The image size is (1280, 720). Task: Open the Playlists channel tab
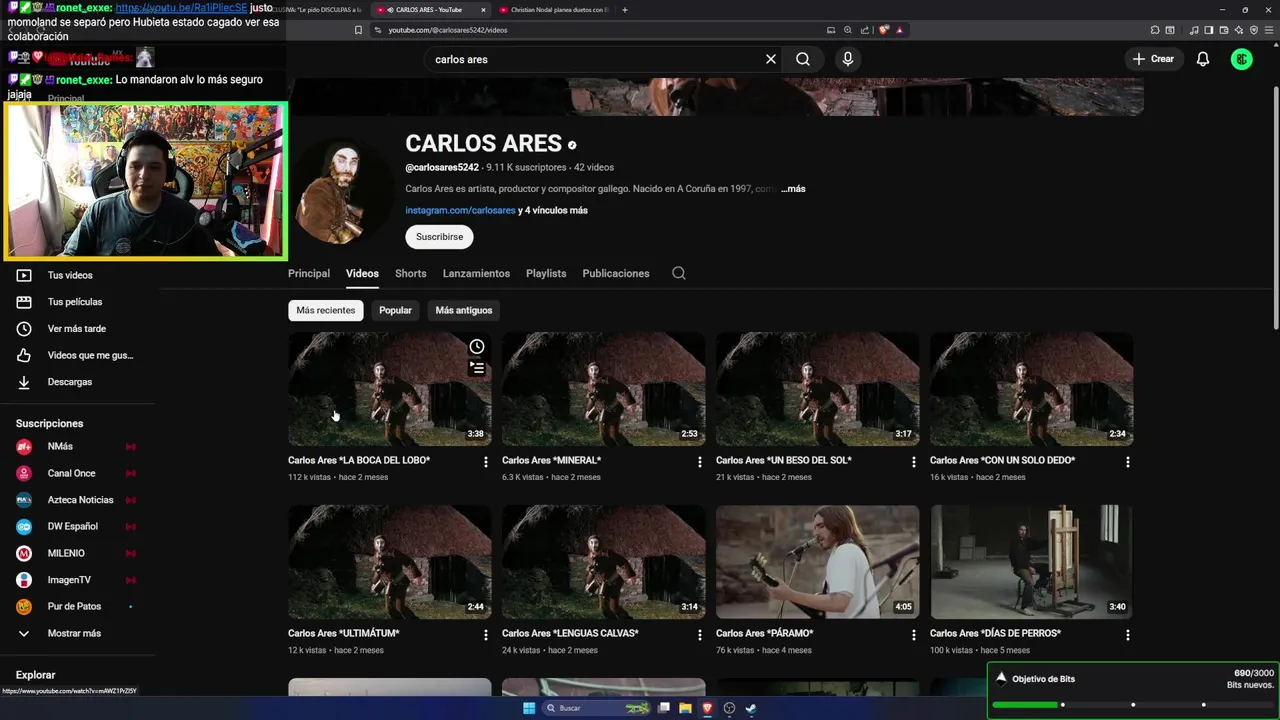(x=546, y=273)
